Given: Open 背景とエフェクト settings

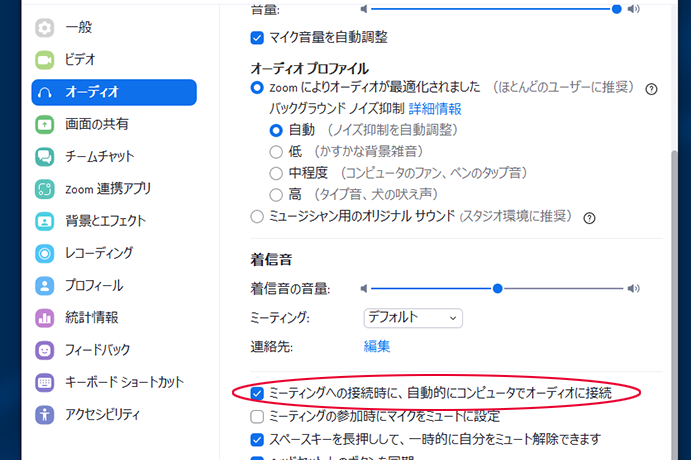Looking at the screenshot, I should pos(114,221).
